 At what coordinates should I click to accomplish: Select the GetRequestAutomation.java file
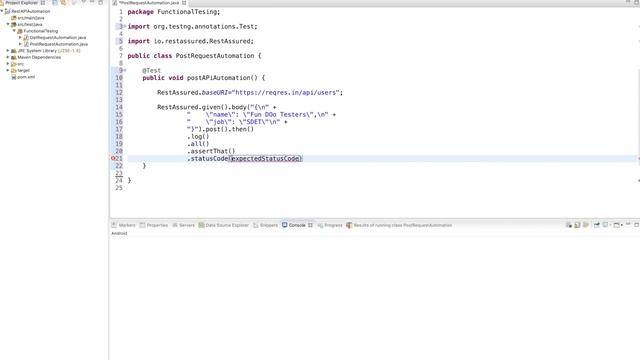[x=58, y=38]
